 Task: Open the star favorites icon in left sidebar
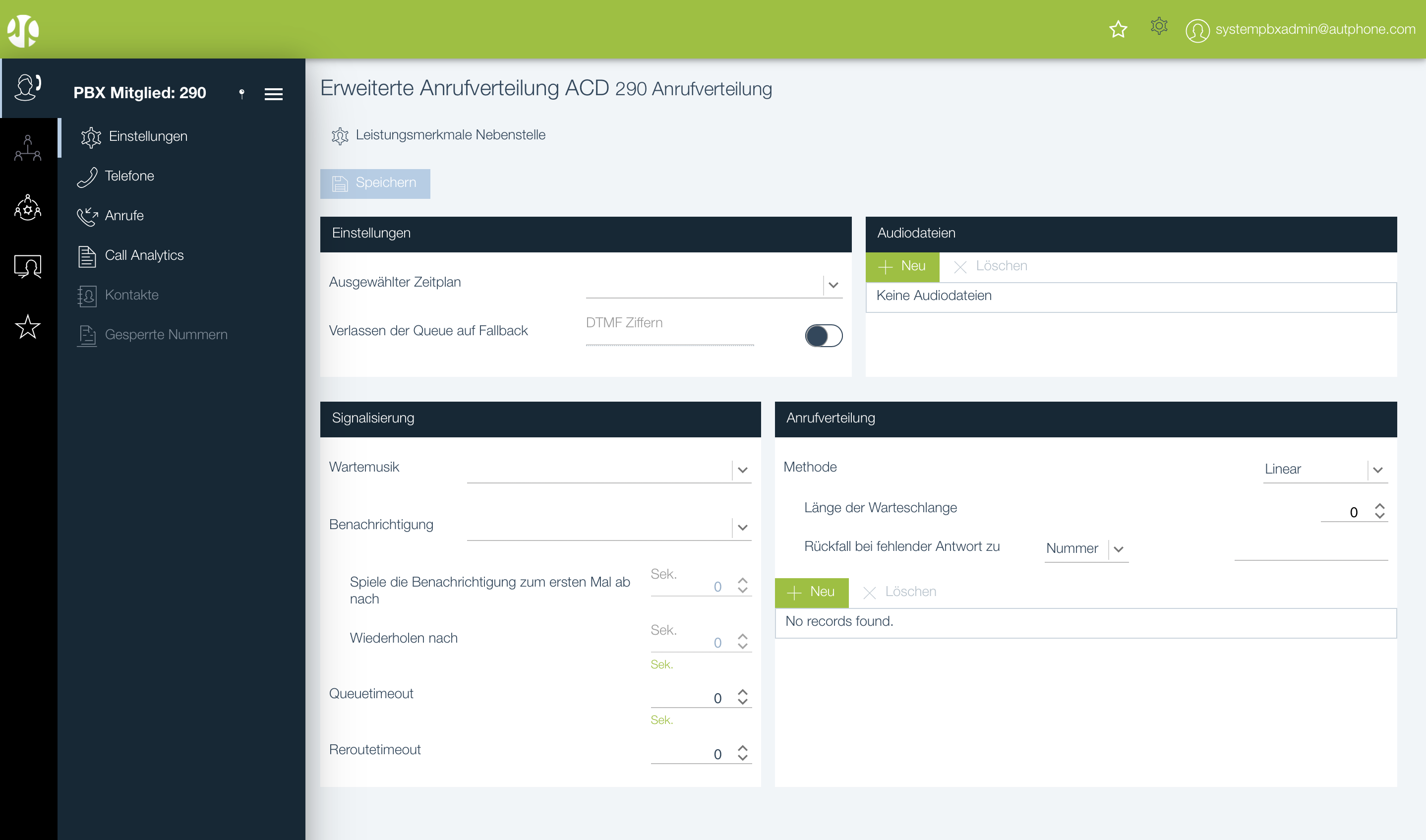click(28, 327)
